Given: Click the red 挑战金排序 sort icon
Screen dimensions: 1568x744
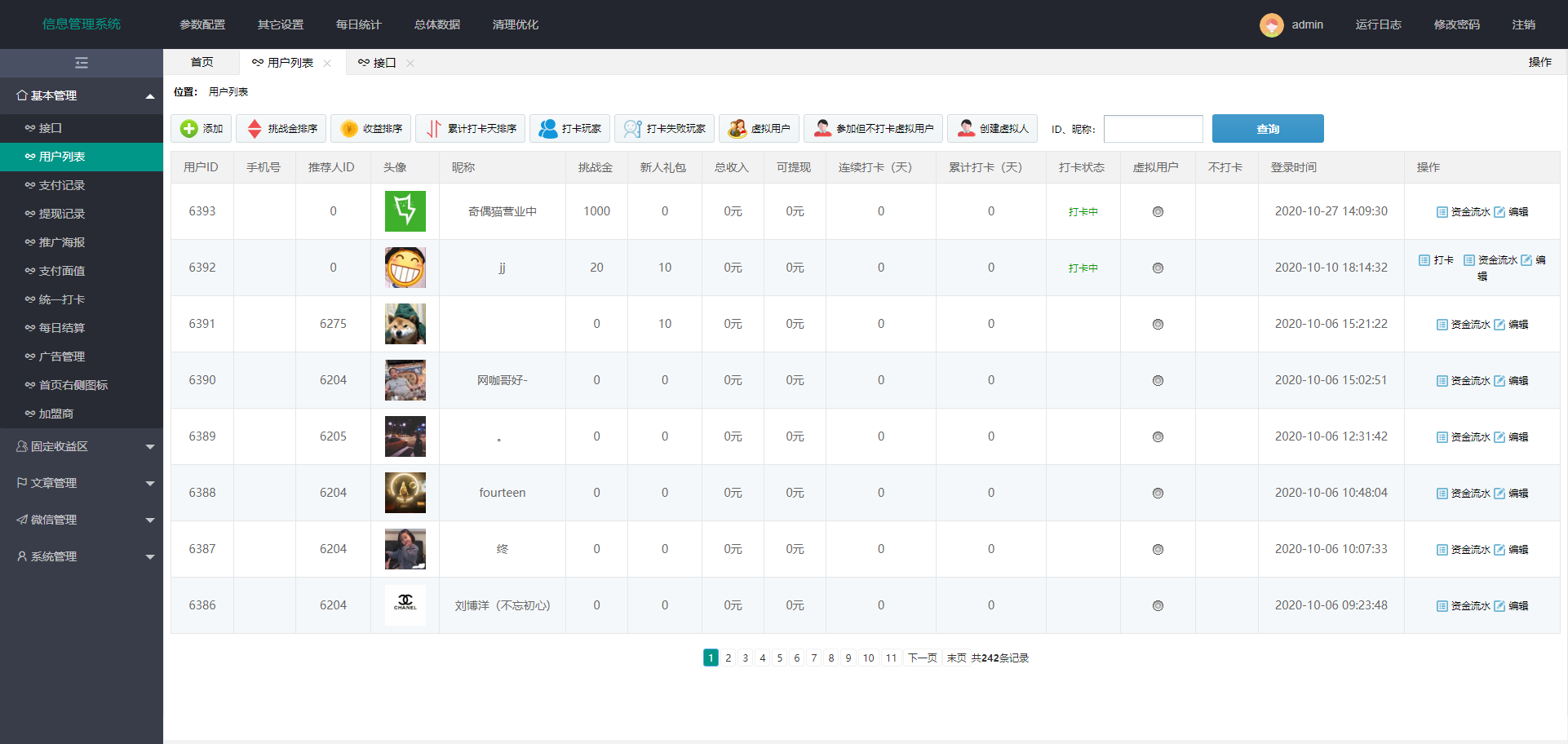Looking at the screenshot, I should point(255,129).
